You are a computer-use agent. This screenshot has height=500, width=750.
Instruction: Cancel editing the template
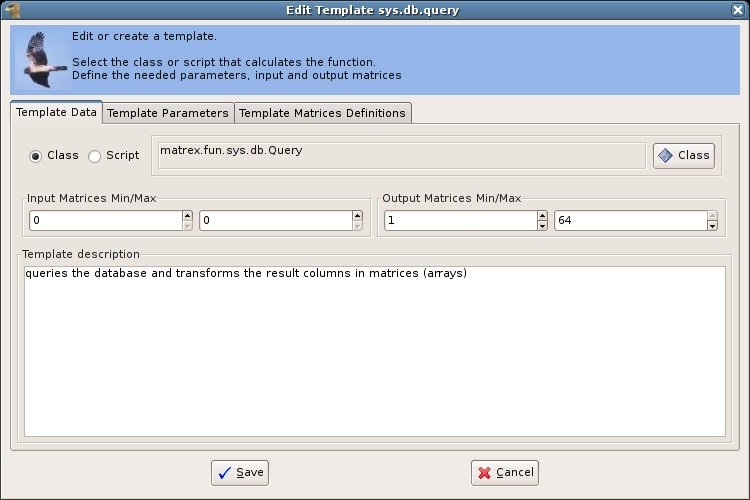505,473
